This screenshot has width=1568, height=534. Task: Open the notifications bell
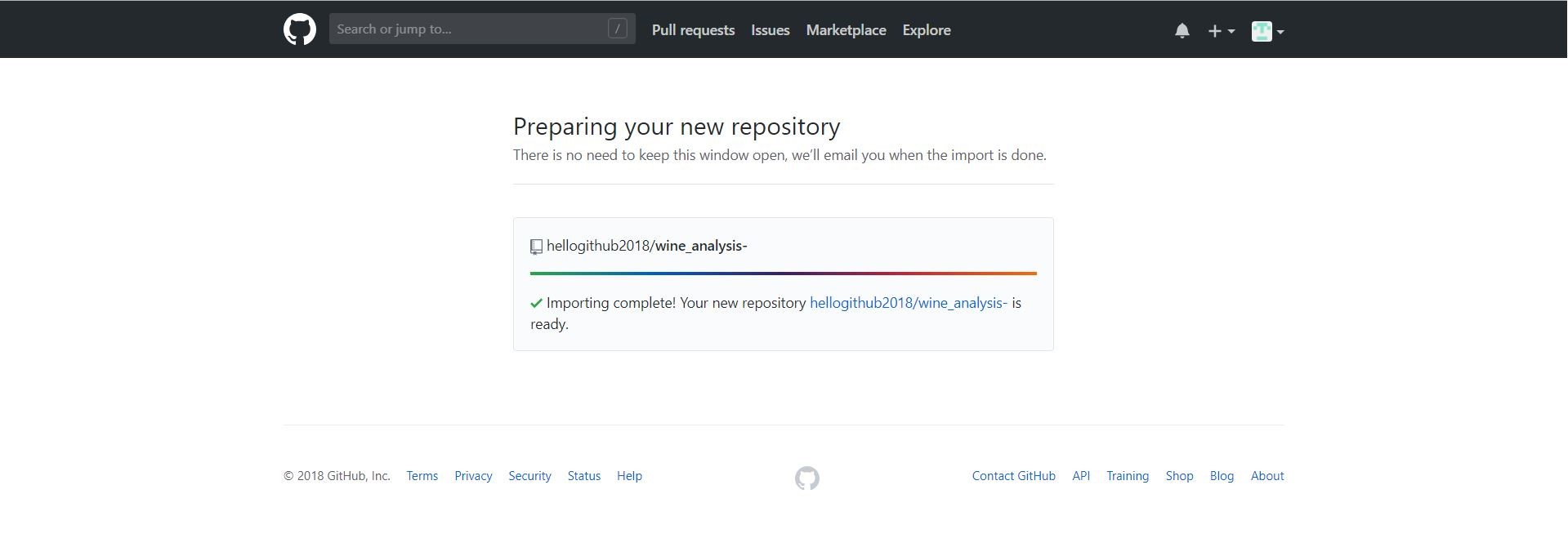click(x=1182, y=31)
